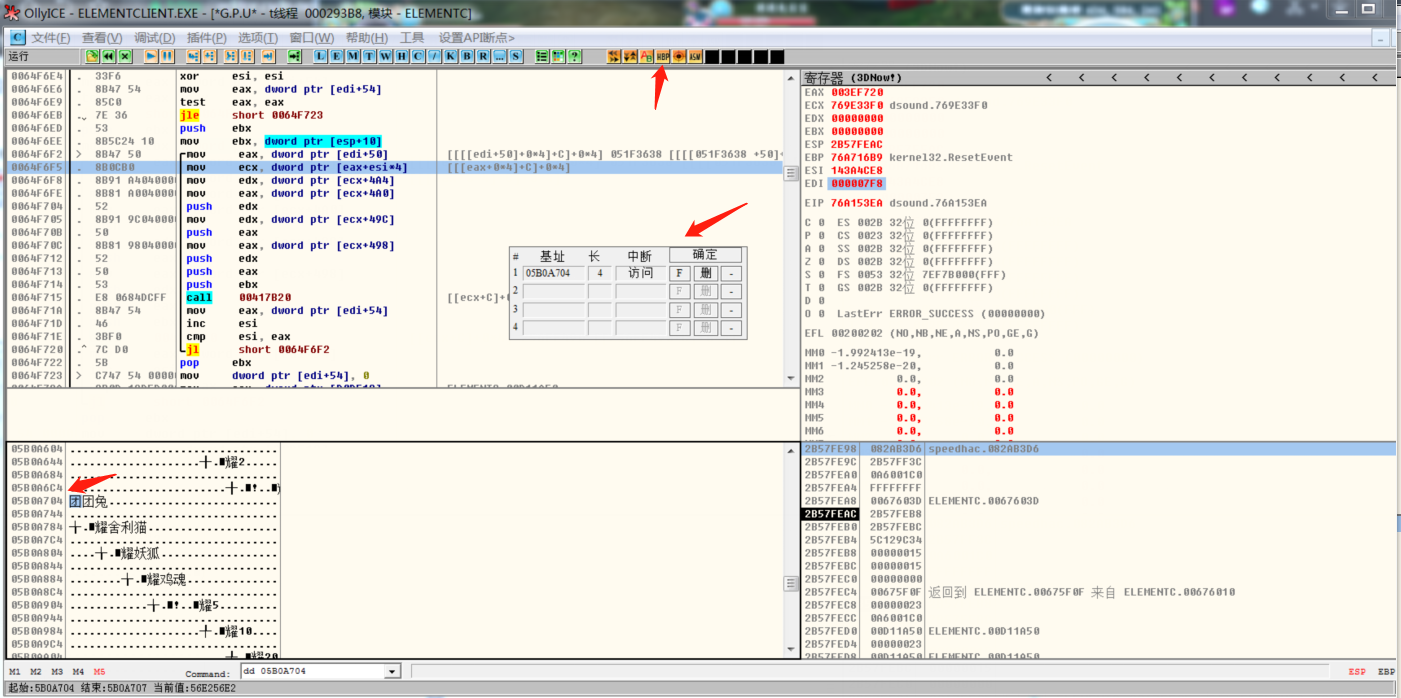Click the Close program (X) toolbar icon

tap(125, 56)
